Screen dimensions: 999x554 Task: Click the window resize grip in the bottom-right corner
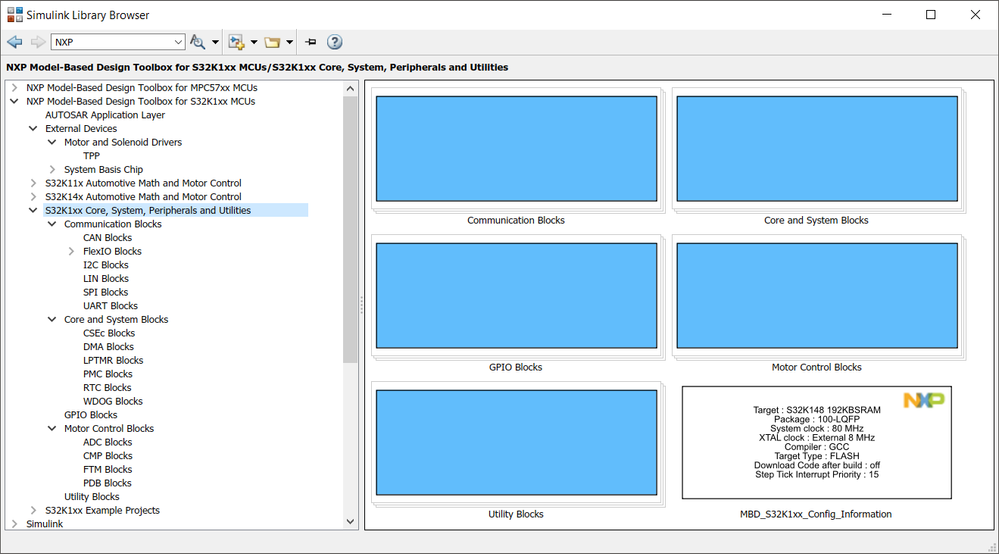tap(992, 547)
